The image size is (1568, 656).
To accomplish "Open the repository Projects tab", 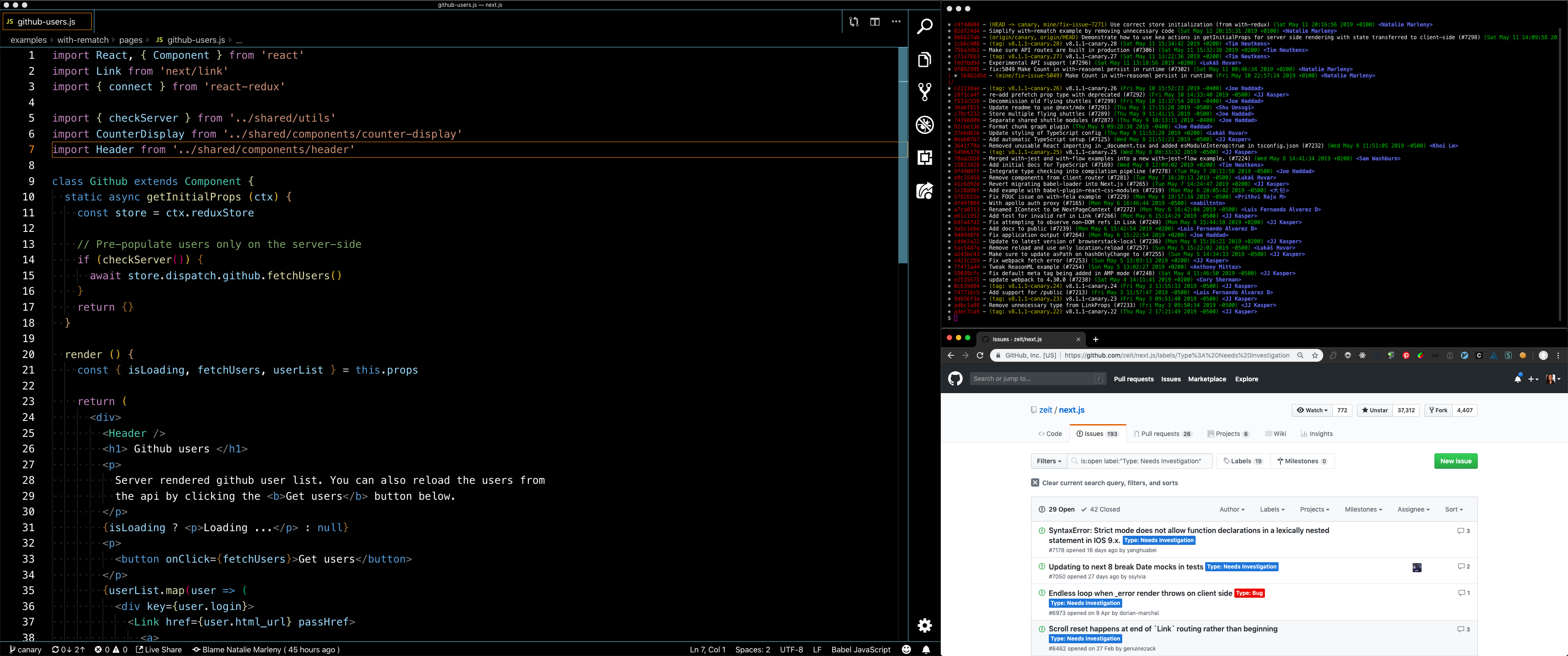I will click(1228, 434).
